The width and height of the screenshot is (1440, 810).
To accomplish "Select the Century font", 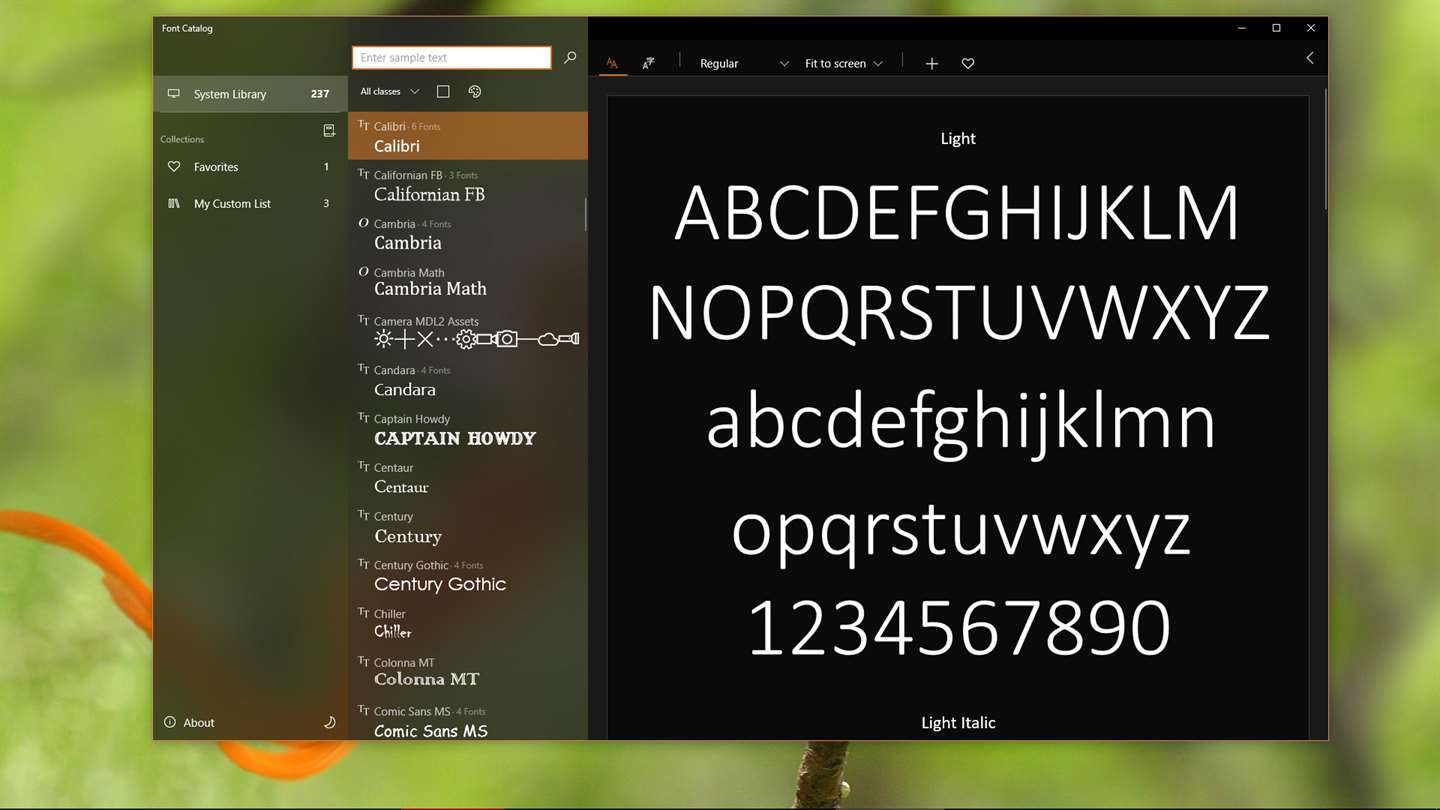I will coord(468,526).
